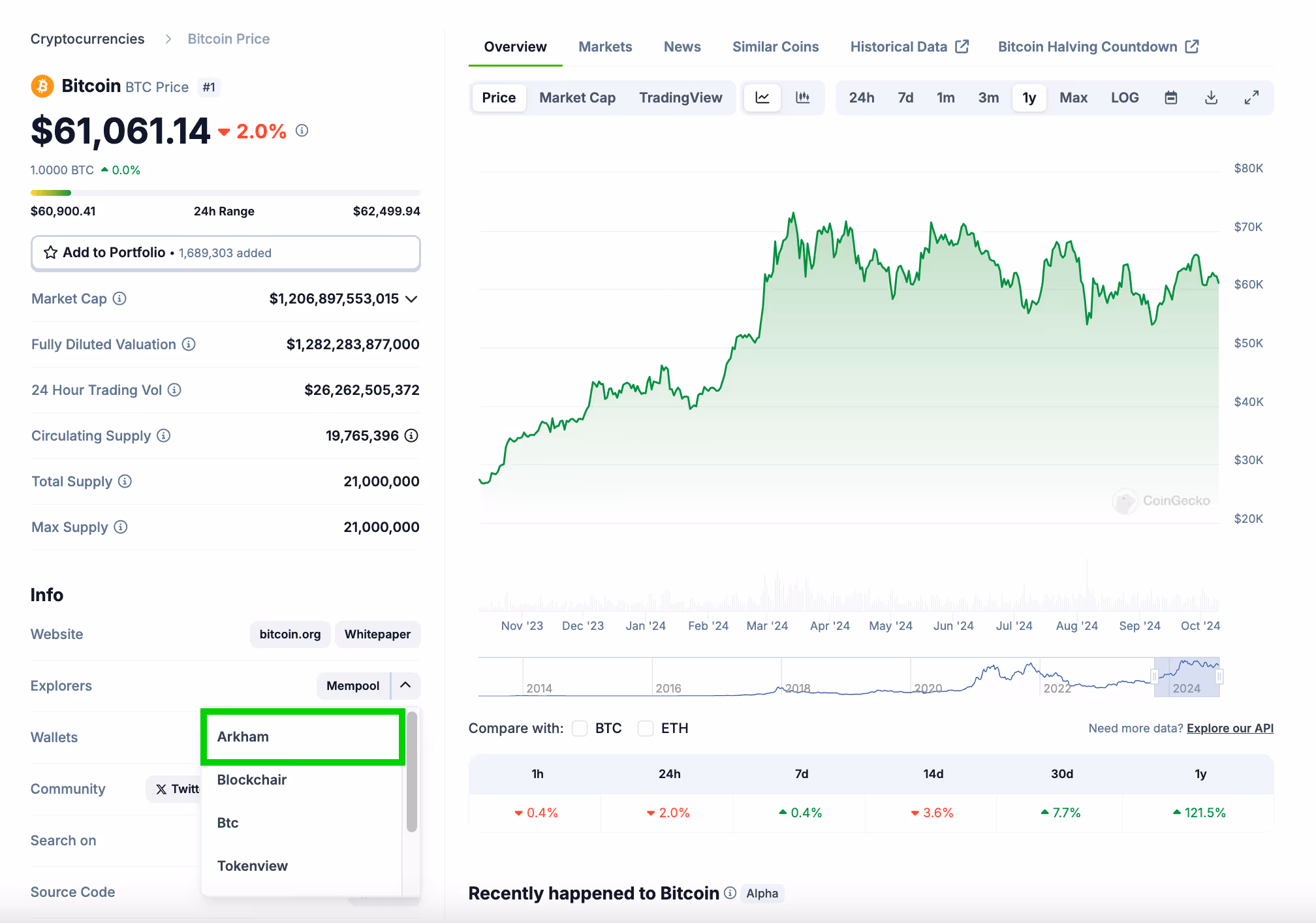
Task: Select Blockchair from the explorers list
Action: [252, 779]
